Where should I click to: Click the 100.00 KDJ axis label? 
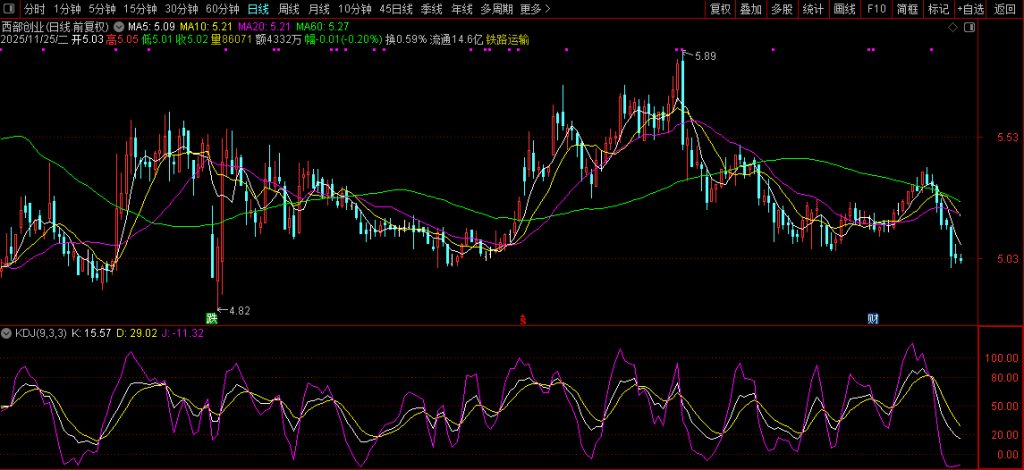(x=1003, y=358)
